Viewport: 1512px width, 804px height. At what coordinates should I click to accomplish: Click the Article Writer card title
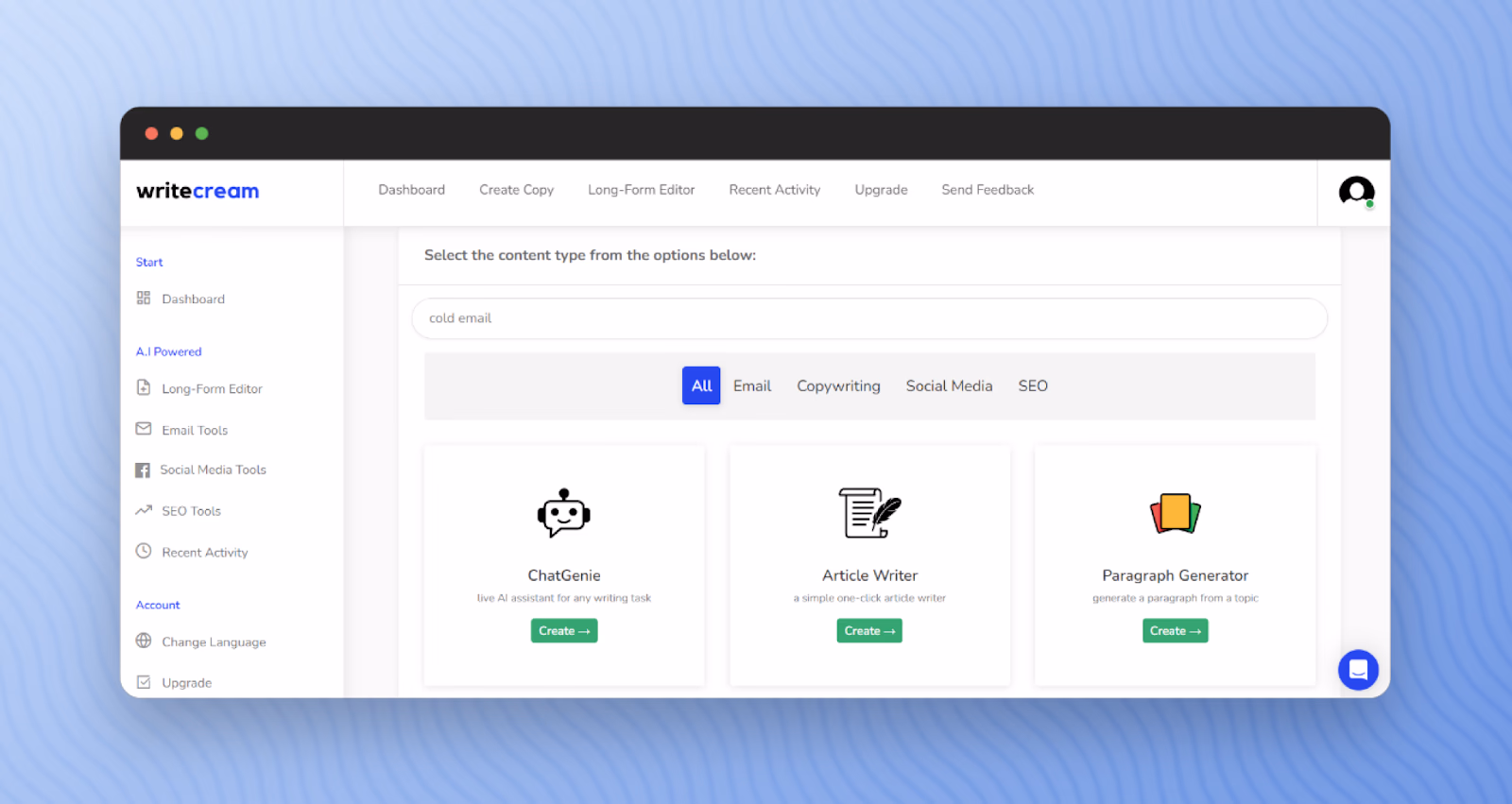pyautogui.click(x=869, y=575)
